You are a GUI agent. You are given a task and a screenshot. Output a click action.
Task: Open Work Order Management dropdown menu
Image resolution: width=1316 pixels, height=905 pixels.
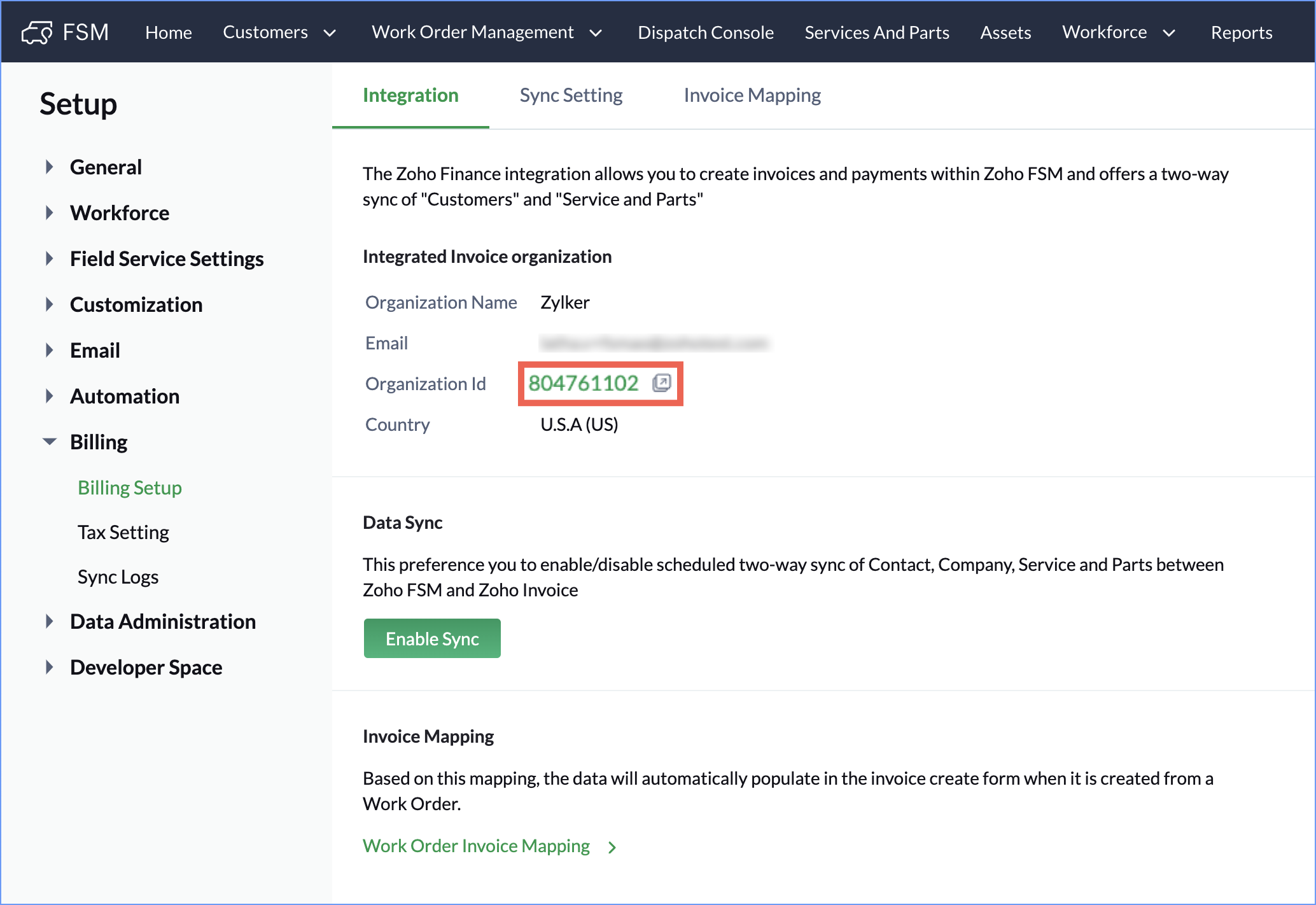click(x=486, y=32)
